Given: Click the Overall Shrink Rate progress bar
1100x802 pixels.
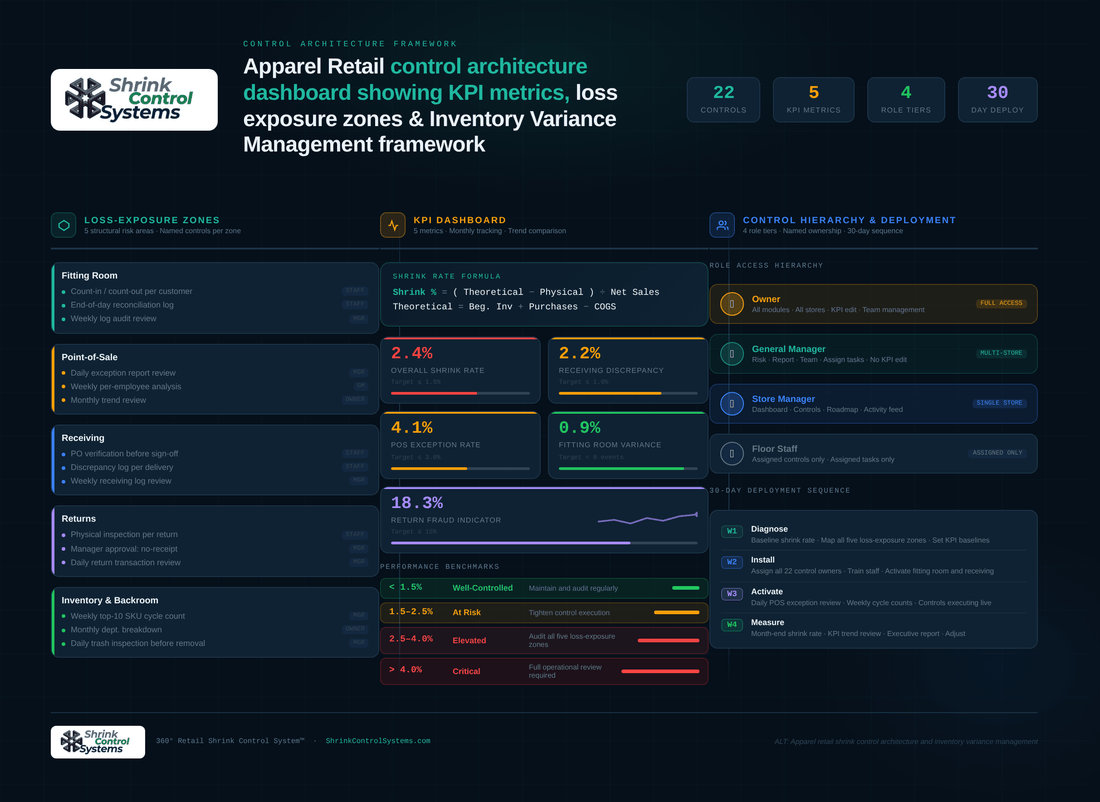Looking at the screenshot, I should [460, 394].
